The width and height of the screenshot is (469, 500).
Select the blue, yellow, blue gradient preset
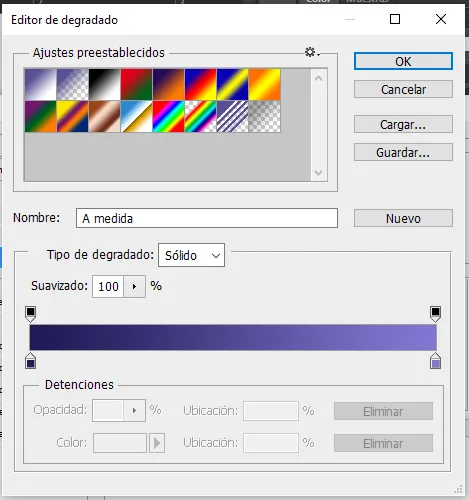(232, 85)
